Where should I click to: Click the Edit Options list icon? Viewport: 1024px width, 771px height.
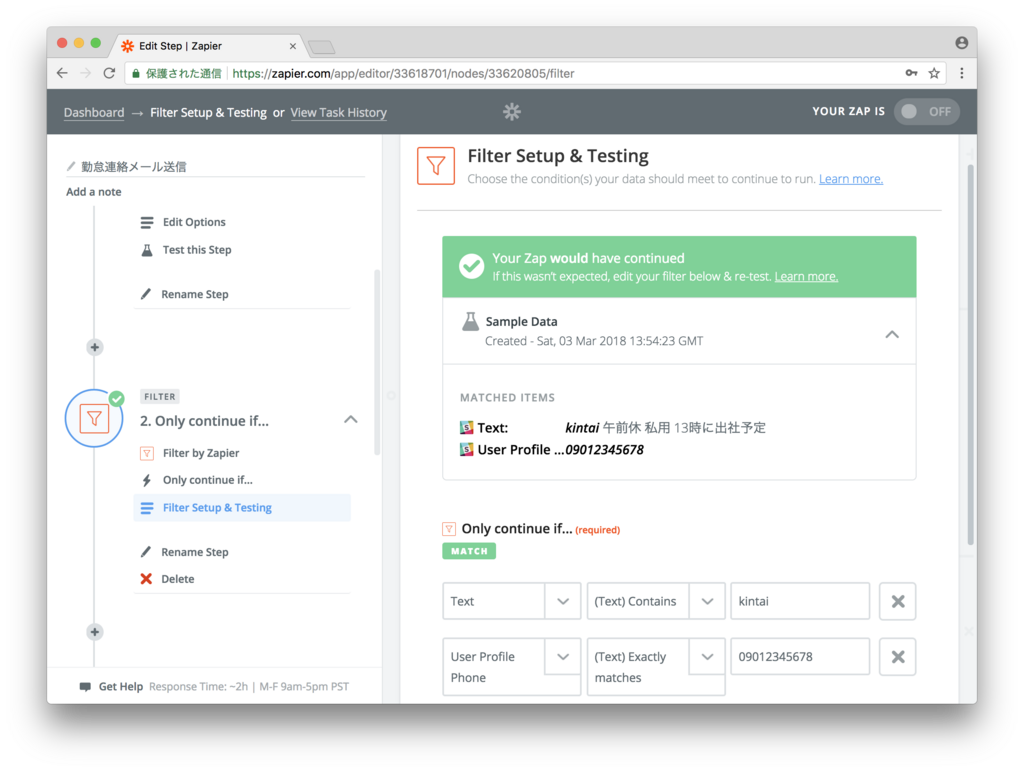[147, 223]
